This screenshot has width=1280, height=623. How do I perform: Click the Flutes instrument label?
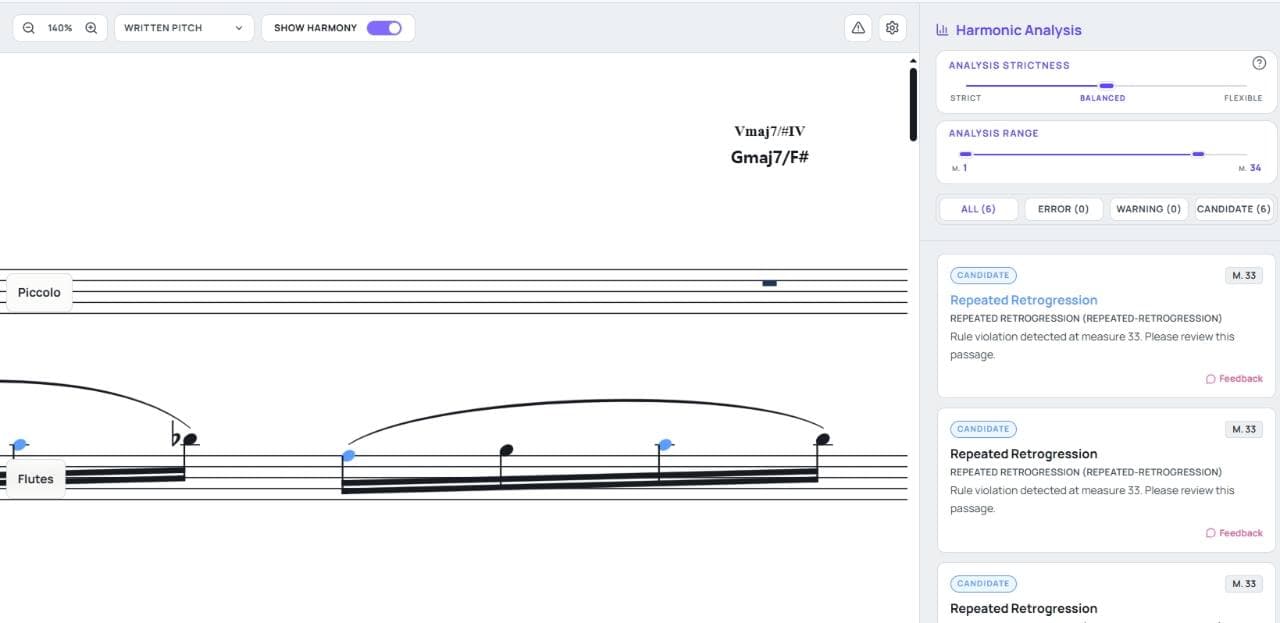(36, 479)
